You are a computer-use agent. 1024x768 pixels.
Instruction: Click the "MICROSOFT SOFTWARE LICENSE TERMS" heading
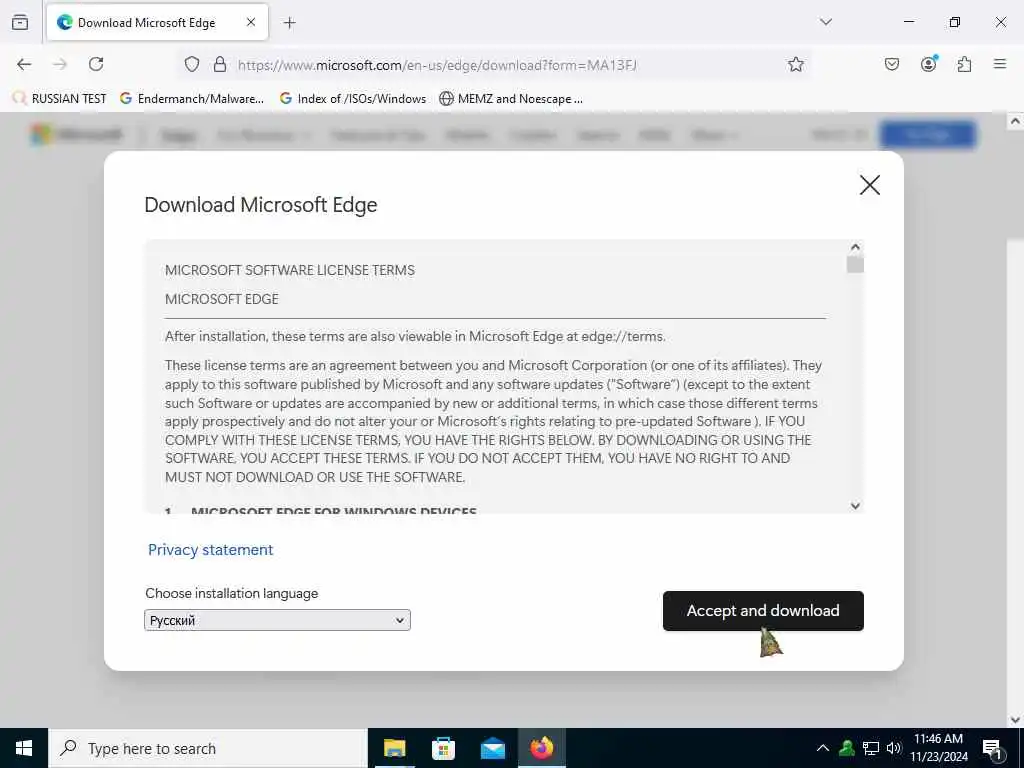[x=290, y=270]
